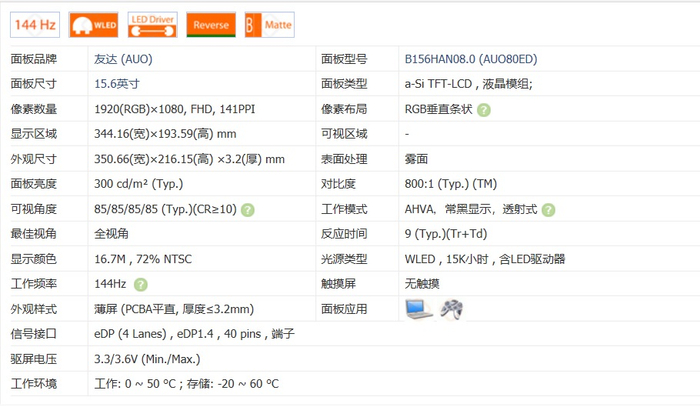
Task: Click the 工作环境 temperature range text
Action: tap(187, 384)
